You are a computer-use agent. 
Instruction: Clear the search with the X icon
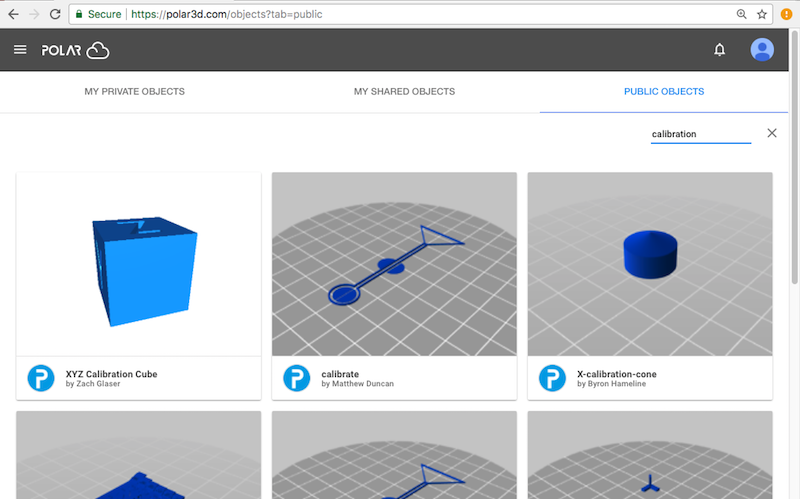[772, 133]
